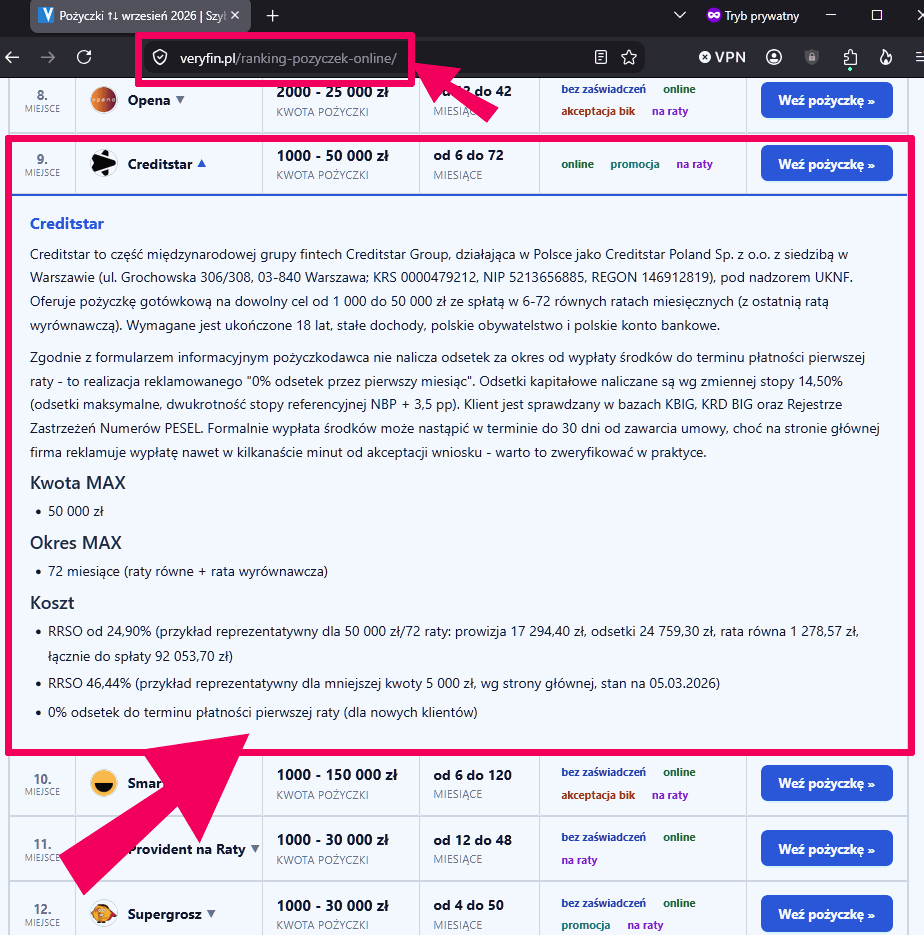The width and height of the screenshot is (924, 935).
Task: Click online tag in Provident na Raty row
Action: (679, 837)
